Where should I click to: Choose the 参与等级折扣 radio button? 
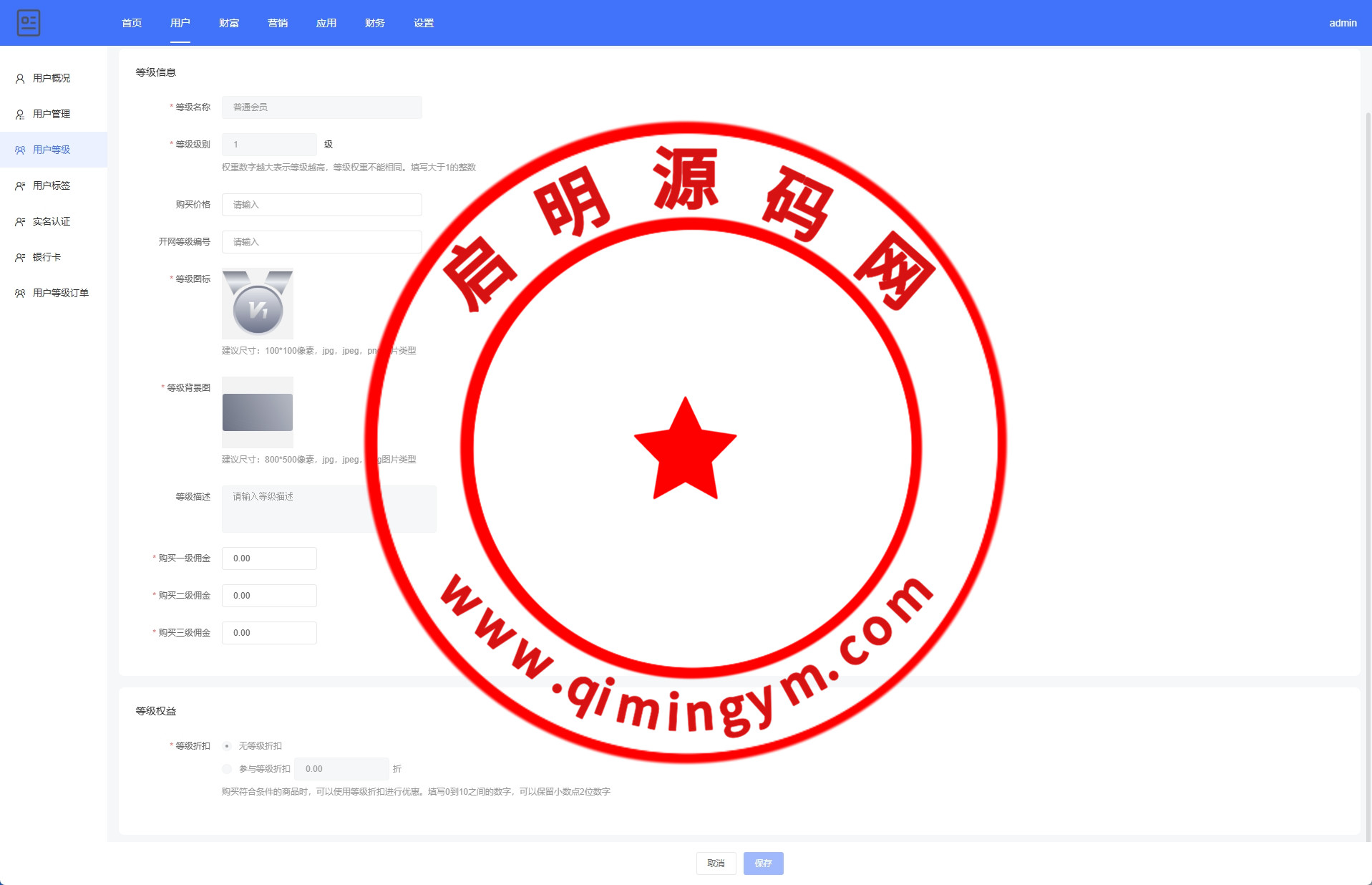click(x=227, y=769)
